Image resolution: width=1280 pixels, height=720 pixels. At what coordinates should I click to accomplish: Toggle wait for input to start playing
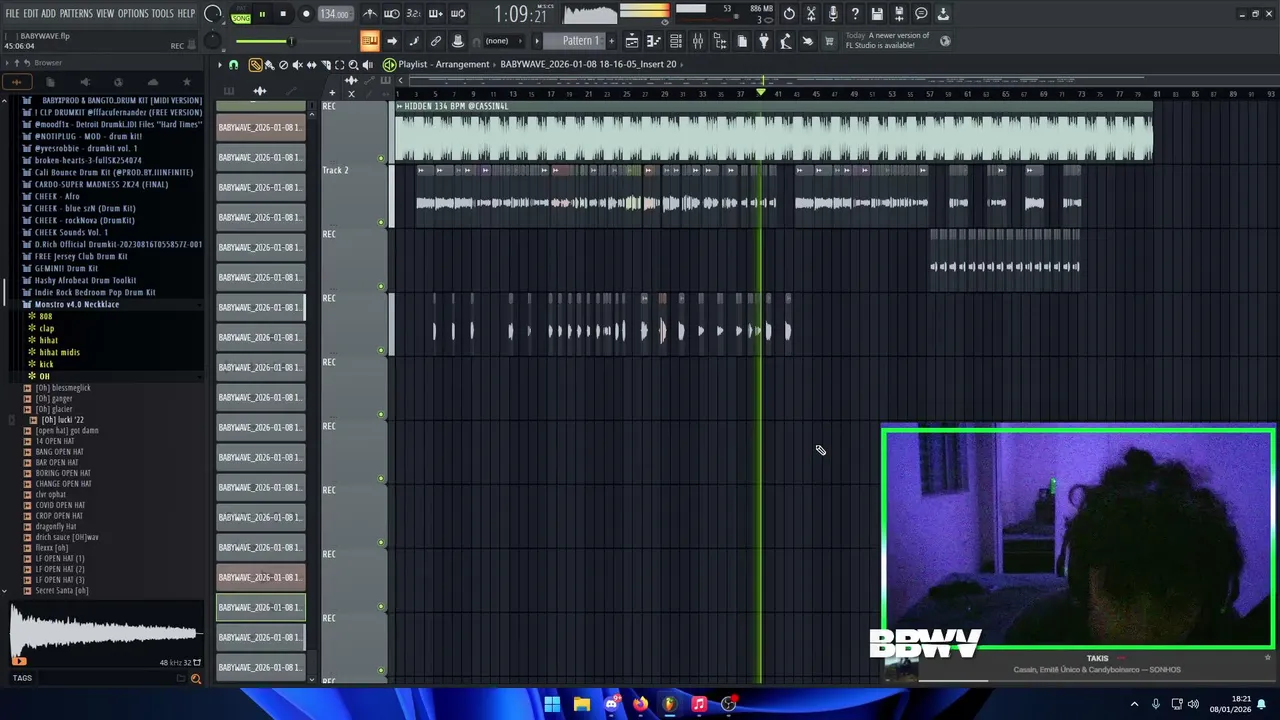[392, 14]
